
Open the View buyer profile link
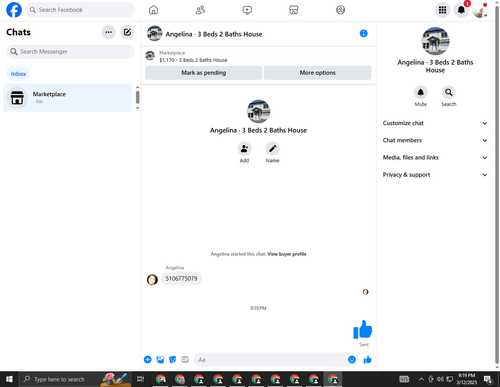[287, 254]
